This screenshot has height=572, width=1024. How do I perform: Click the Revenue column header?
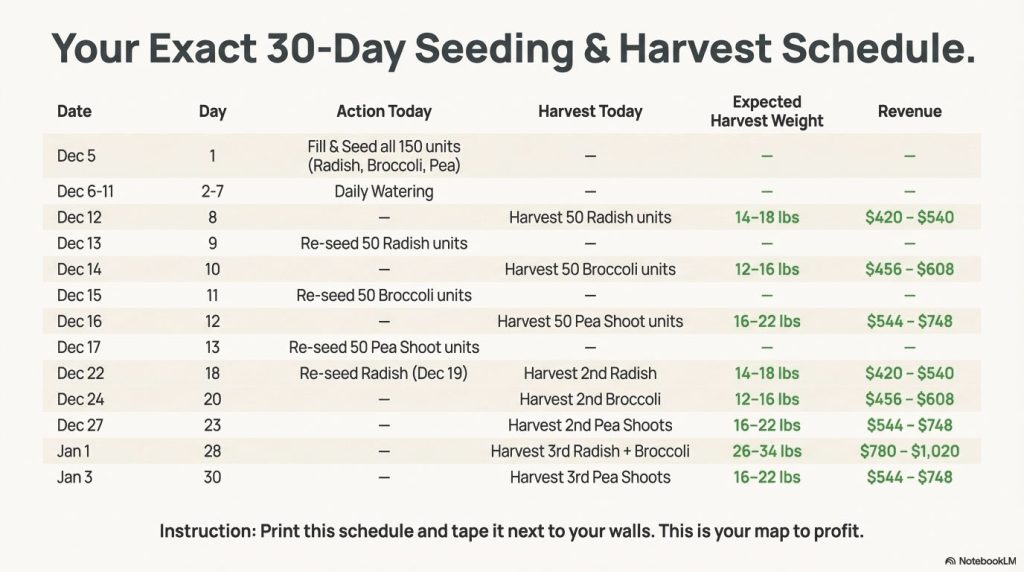pyautogui.click(x=909, y=112)
